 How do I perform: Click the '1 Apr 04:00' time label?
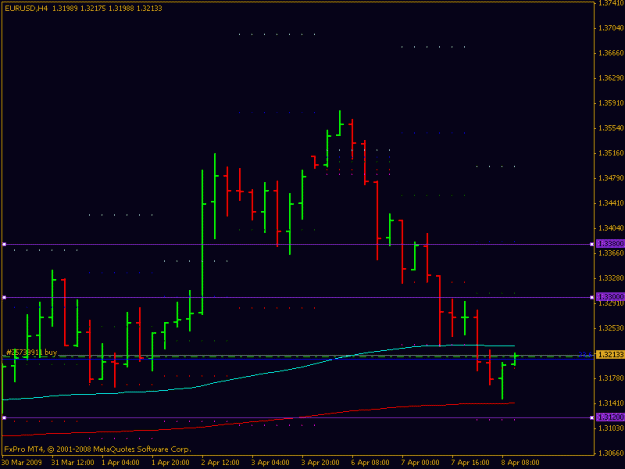coord(120,463)
